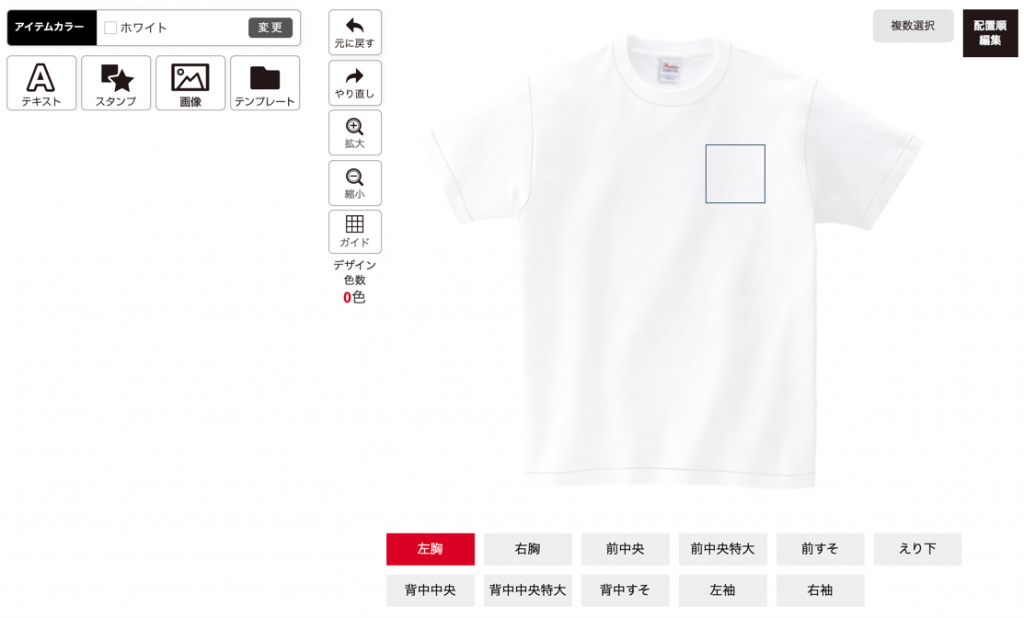The image size is (1024, 618).
Task: Open the テンプレート templates folder
Action: [265, 83]
